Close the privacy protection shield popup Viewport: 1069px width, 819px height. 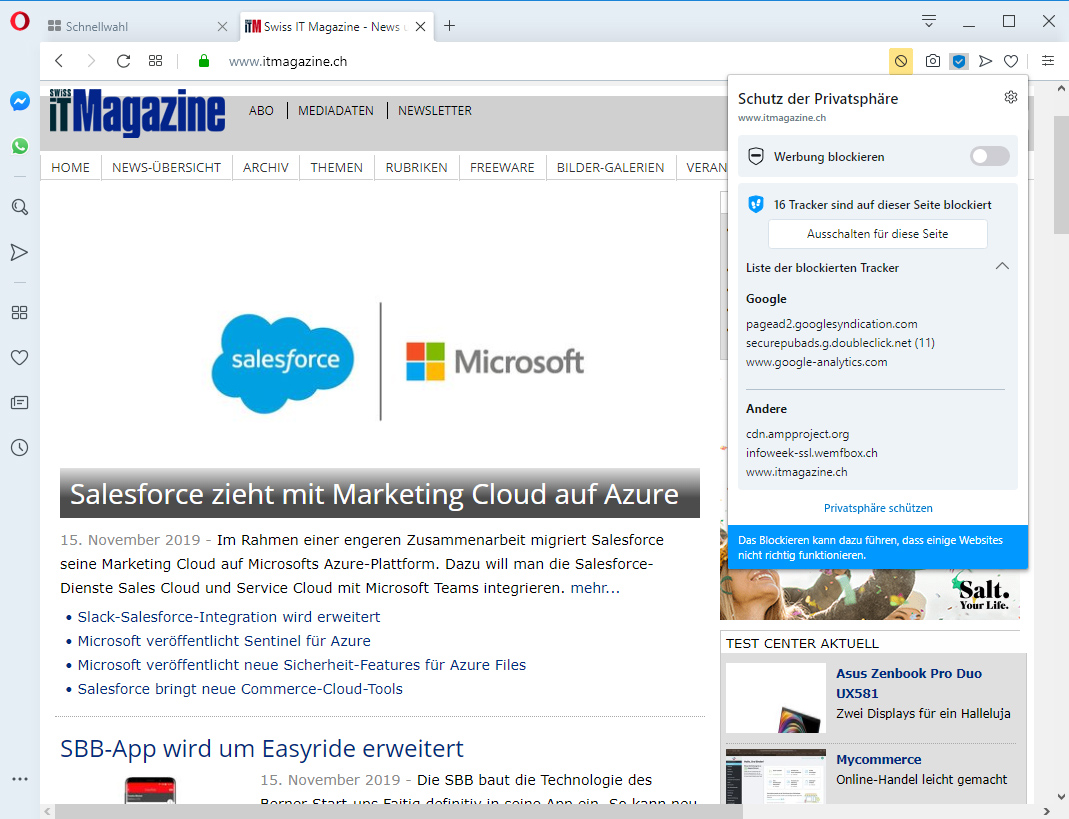pyautogui.click(x=959, y=61)
